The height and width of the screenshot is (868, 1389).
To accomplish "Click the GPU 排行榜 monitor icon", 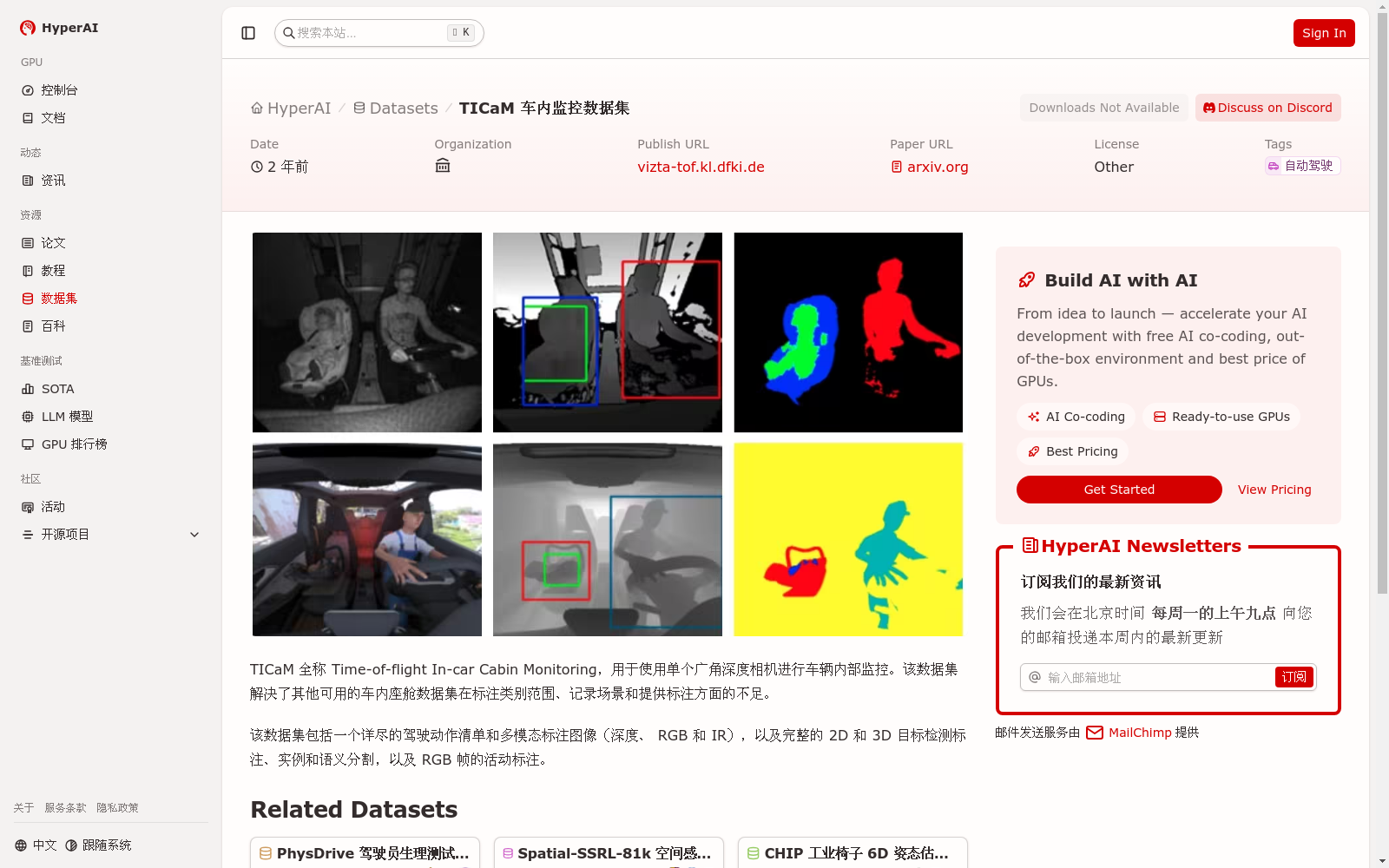I will 28,444.
